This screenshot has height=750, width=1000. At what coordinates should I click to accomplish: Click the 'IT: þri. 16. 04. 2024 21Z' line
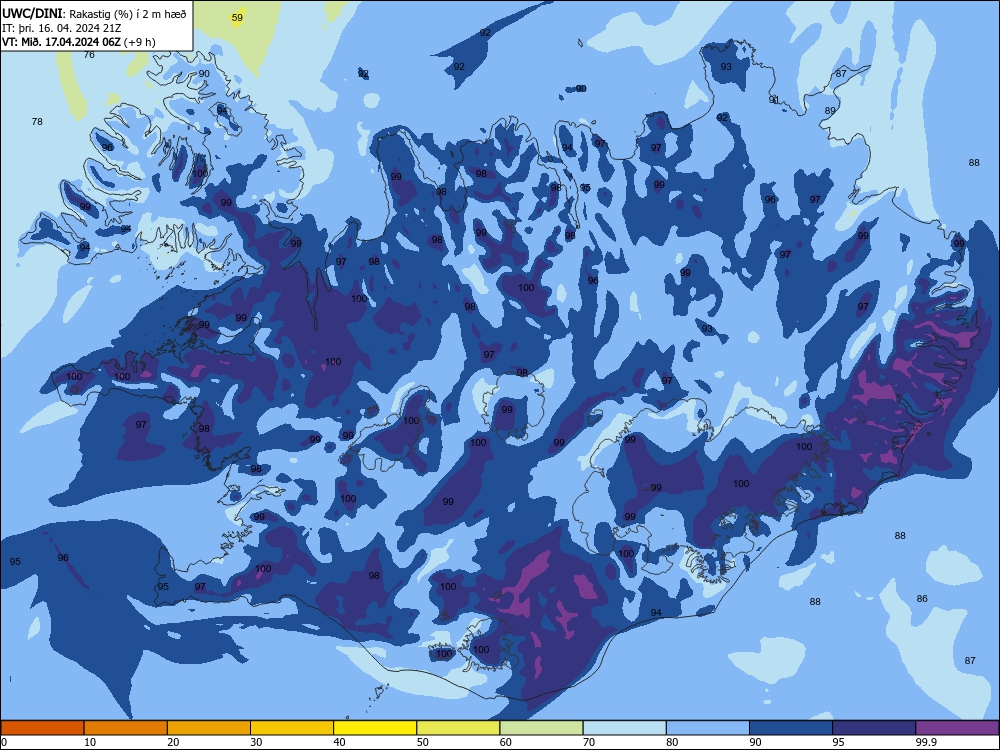pyautogui.click(x=62, y=28)
